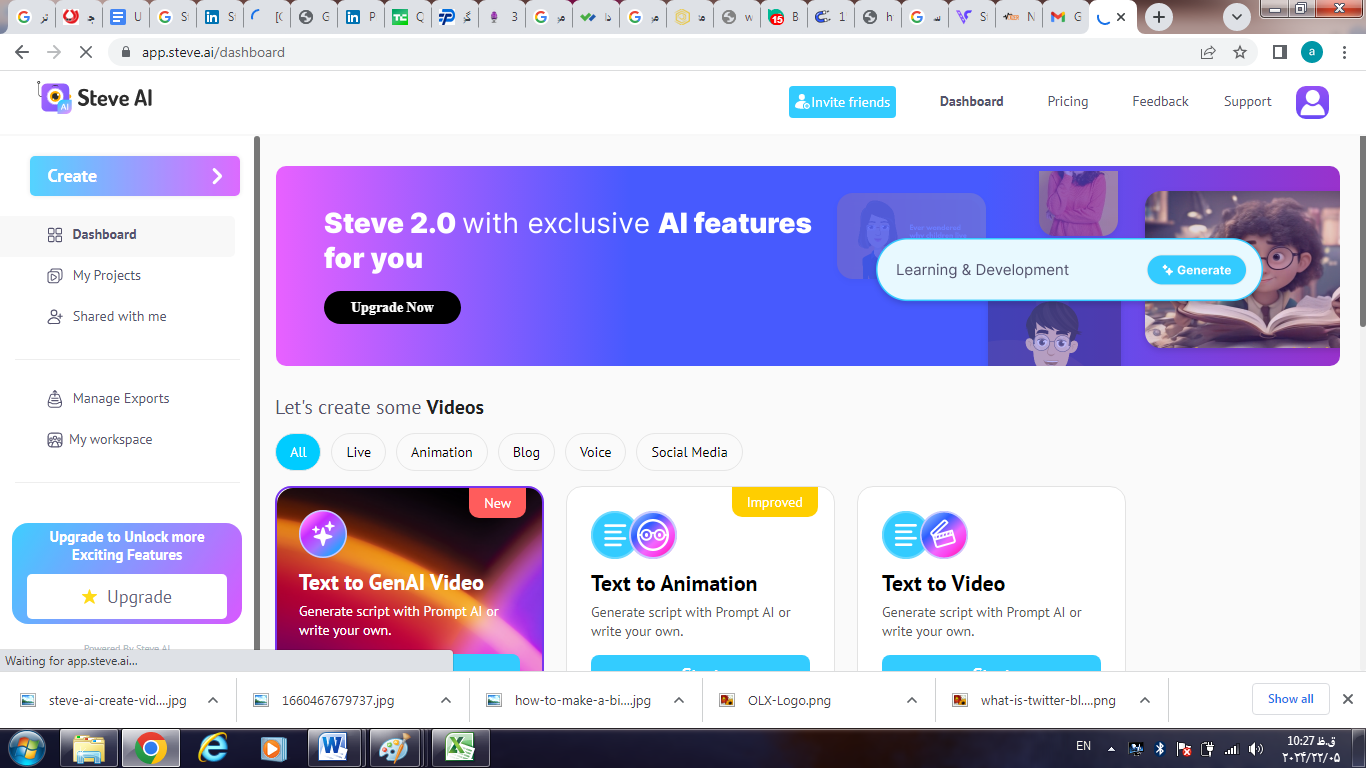Click the Steve AI logo
The width and height of the screenshot is (1366, 768).
point(96,98)
